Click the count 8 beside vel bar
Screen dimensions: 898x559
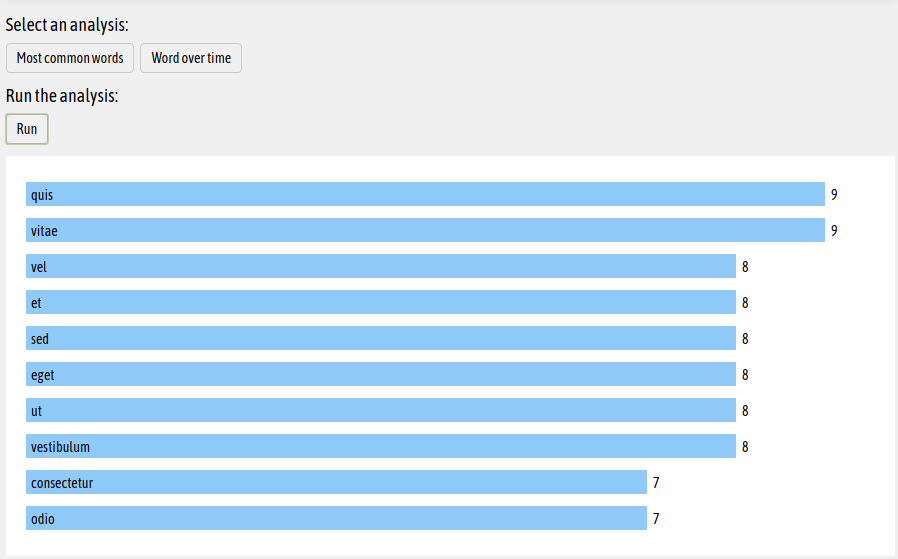coord(745,267)
